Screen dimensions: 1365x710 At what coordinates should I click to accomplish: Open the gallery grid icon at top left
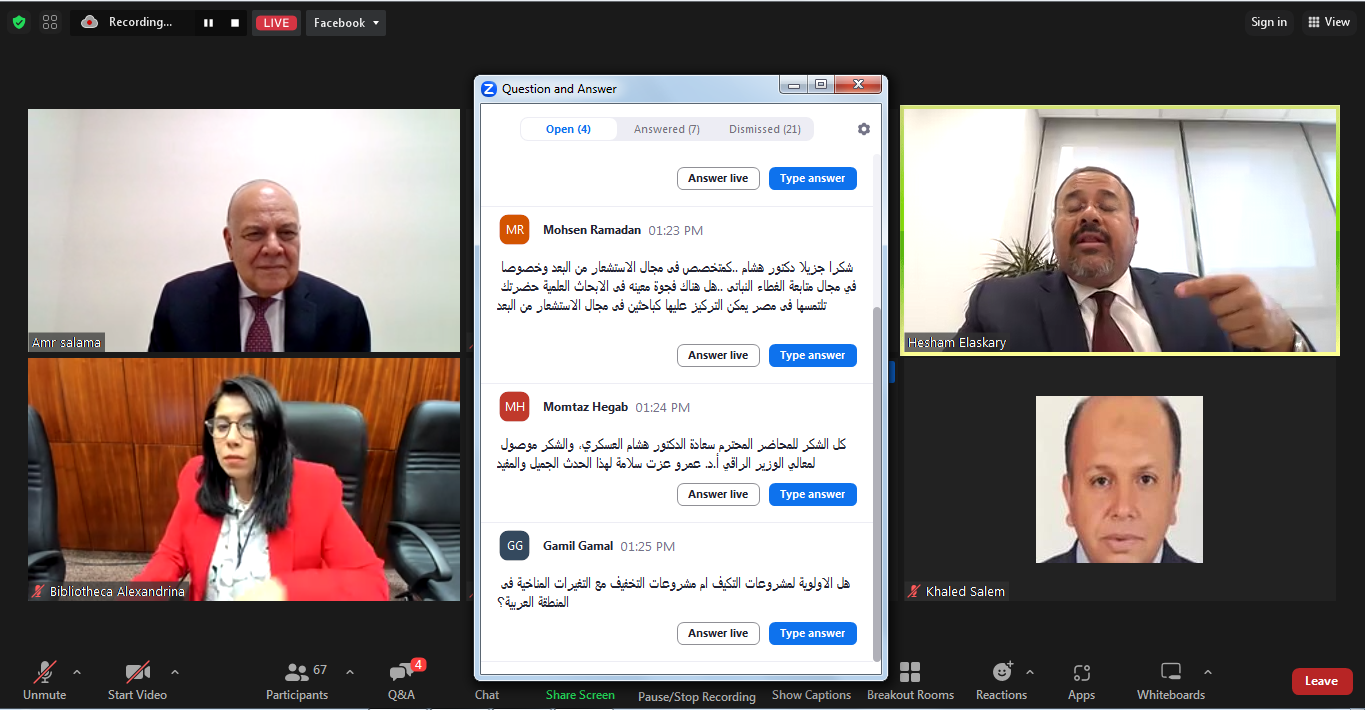click(50, 22)
